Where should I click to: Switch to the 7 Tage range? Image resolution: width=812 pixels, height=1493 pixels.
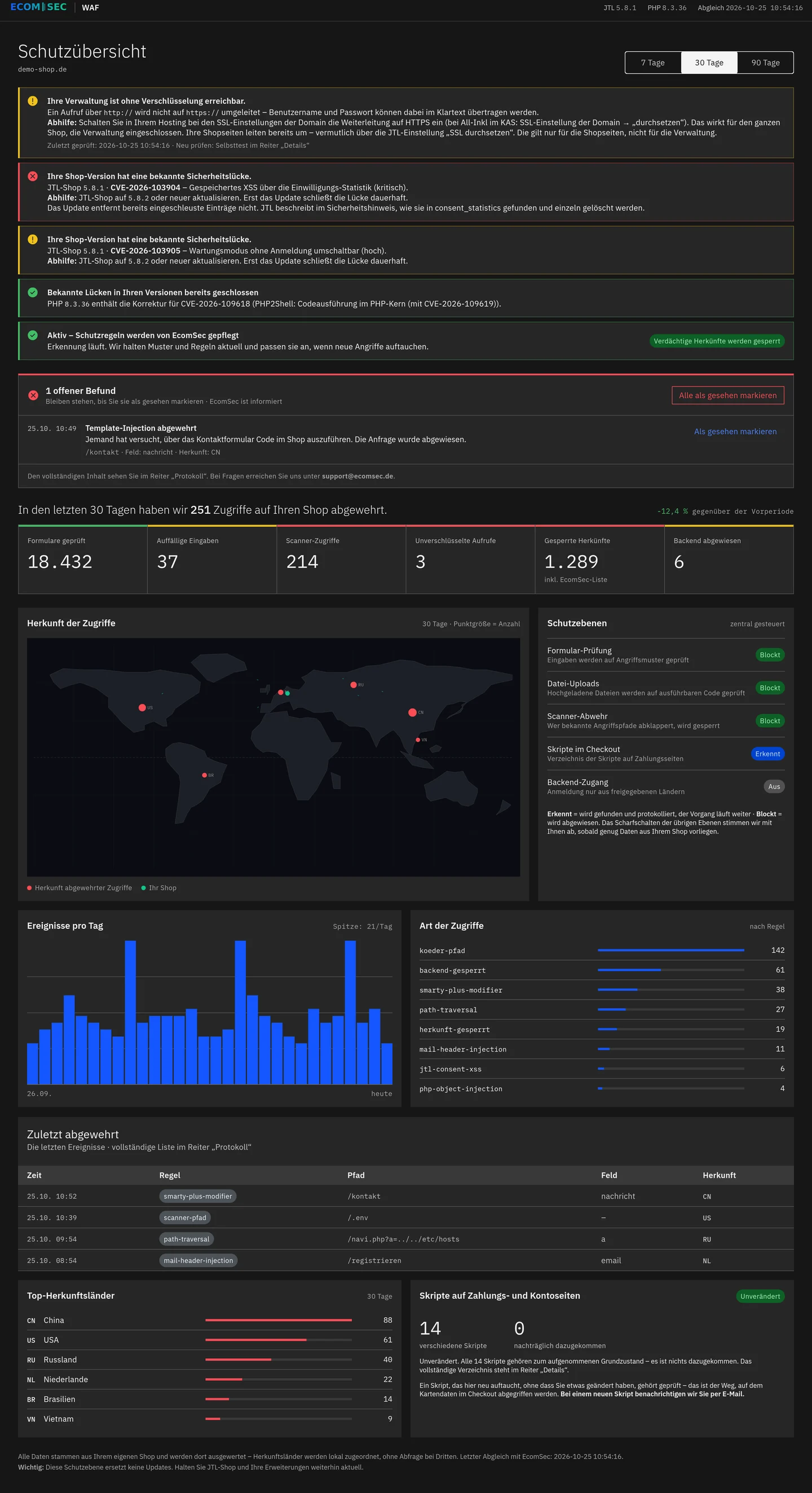coord(652,63)
